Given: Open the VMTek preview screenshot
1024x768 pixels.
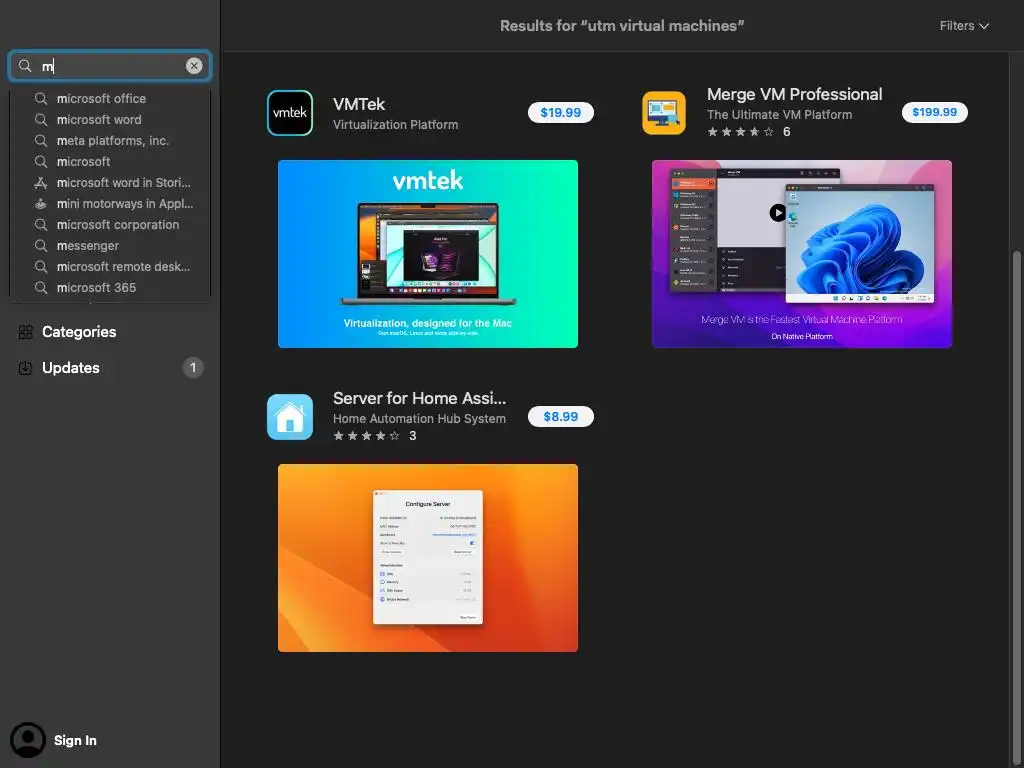Looking at the screenshot, I should coord(428,254).
